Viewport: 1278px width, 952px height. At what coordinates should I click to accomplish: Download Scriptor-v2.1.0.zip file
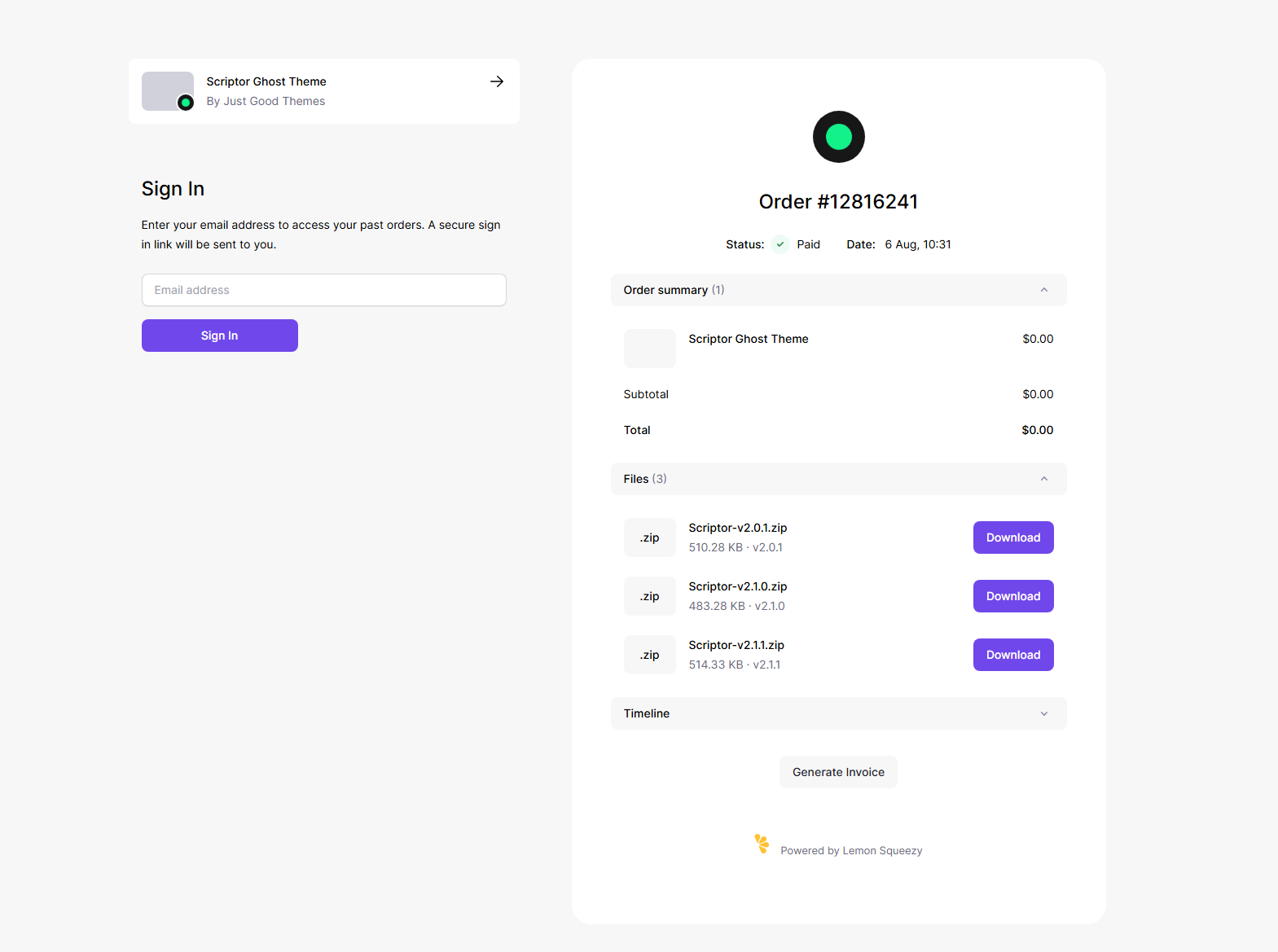1013,596
